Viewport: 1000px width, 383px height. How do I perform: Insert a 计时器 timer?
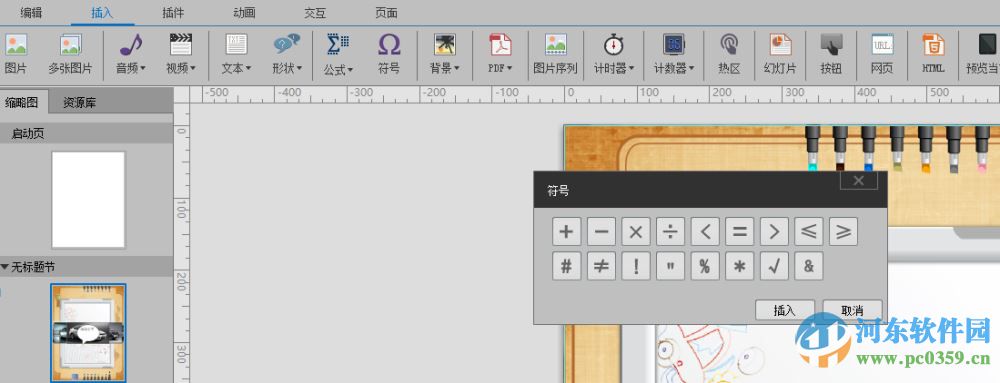pos(614,54)
